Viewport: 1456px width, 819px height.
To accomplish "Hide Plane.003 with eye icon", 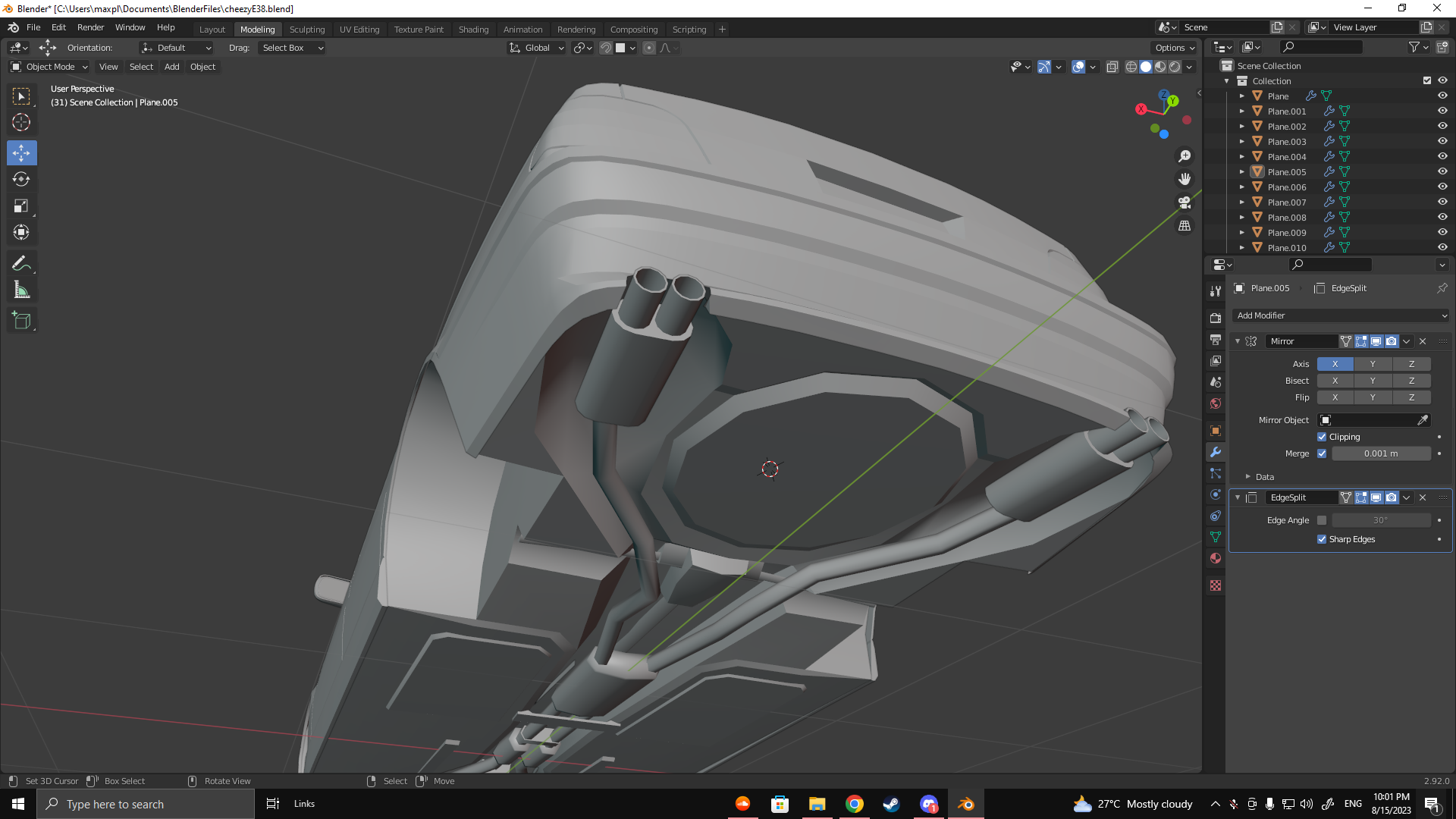I will point(1442,142).
